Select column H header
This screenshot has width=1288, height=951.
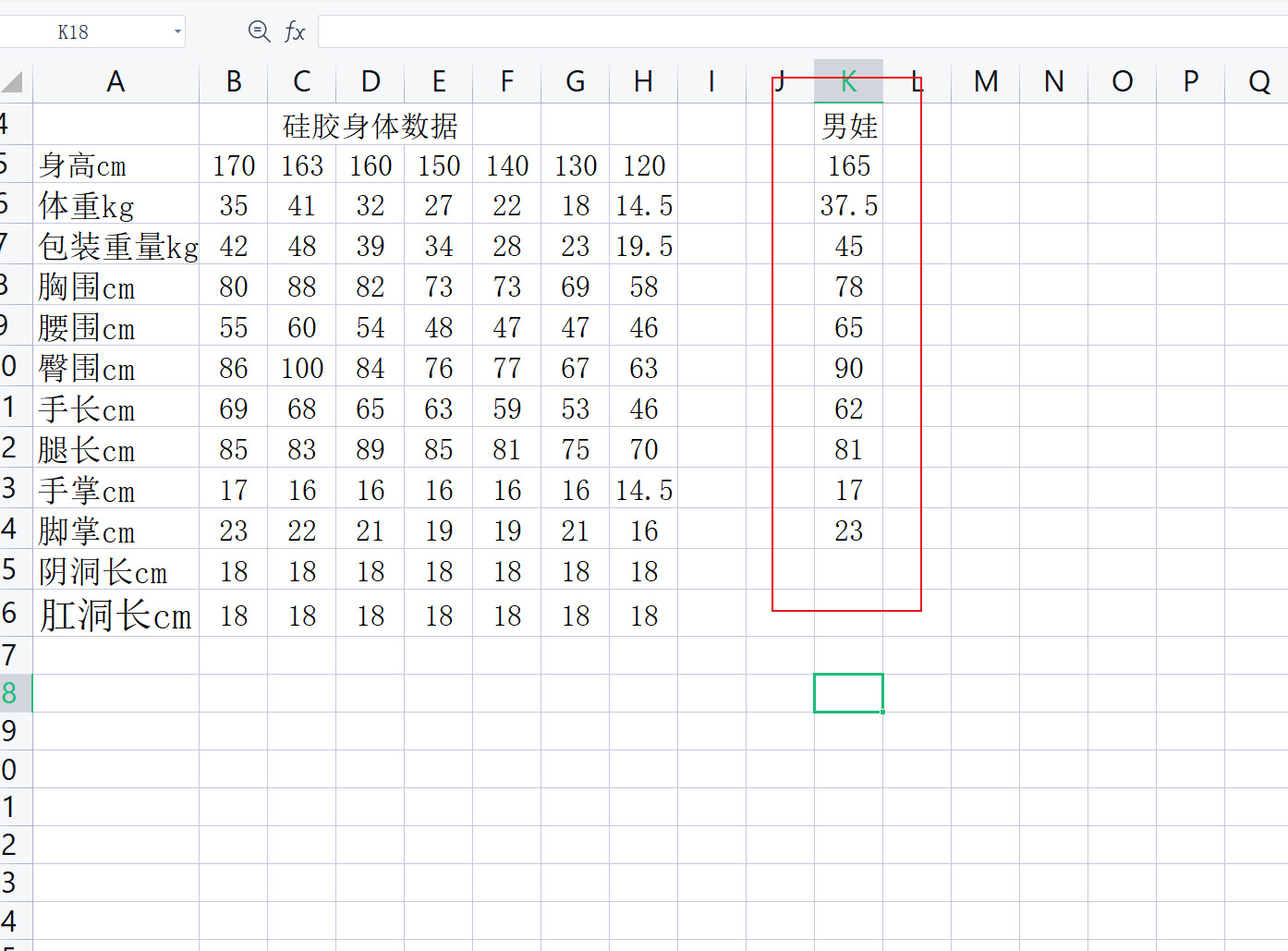point(643,82)
